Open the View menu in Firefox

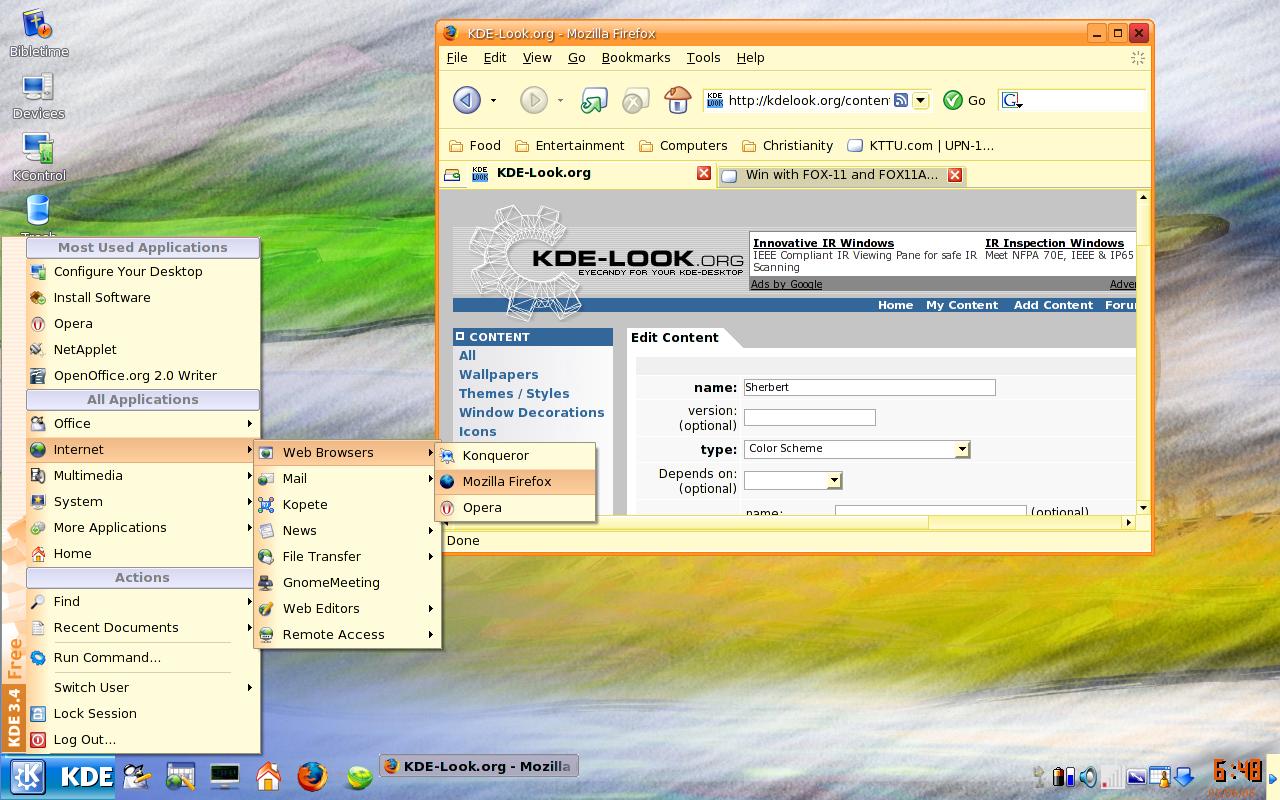[537, 58]
